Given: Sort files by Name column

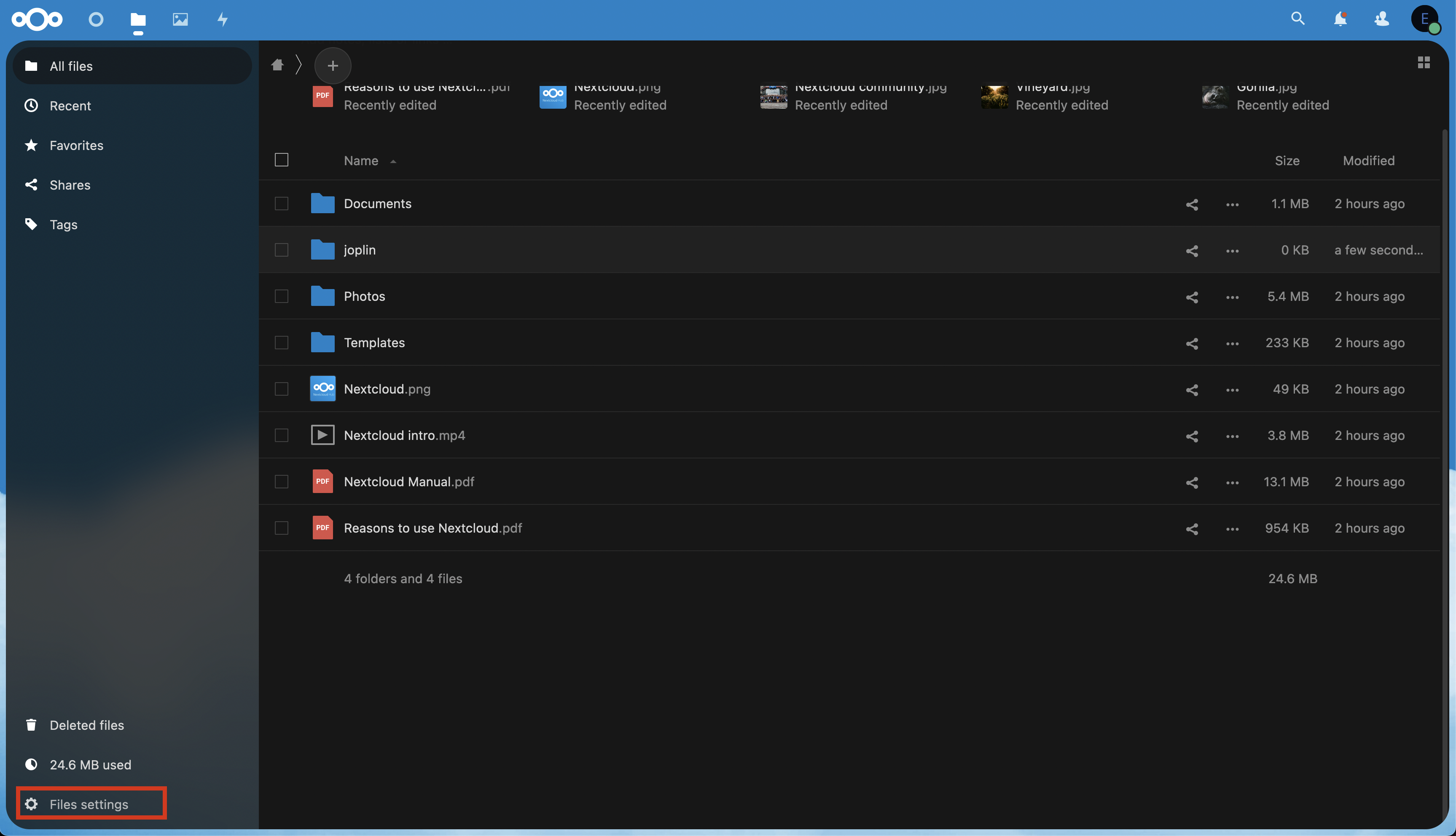Looking at the screenshot, I should click(361, 161).
